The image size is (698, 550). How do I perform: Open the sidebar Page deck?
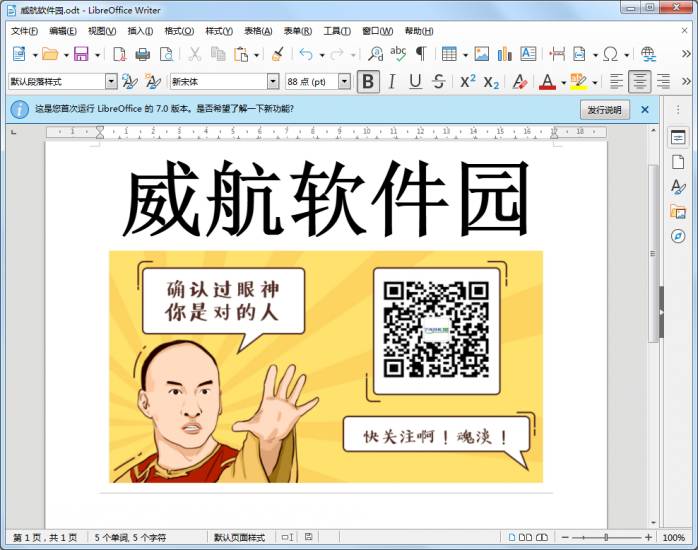click(678, 162)
